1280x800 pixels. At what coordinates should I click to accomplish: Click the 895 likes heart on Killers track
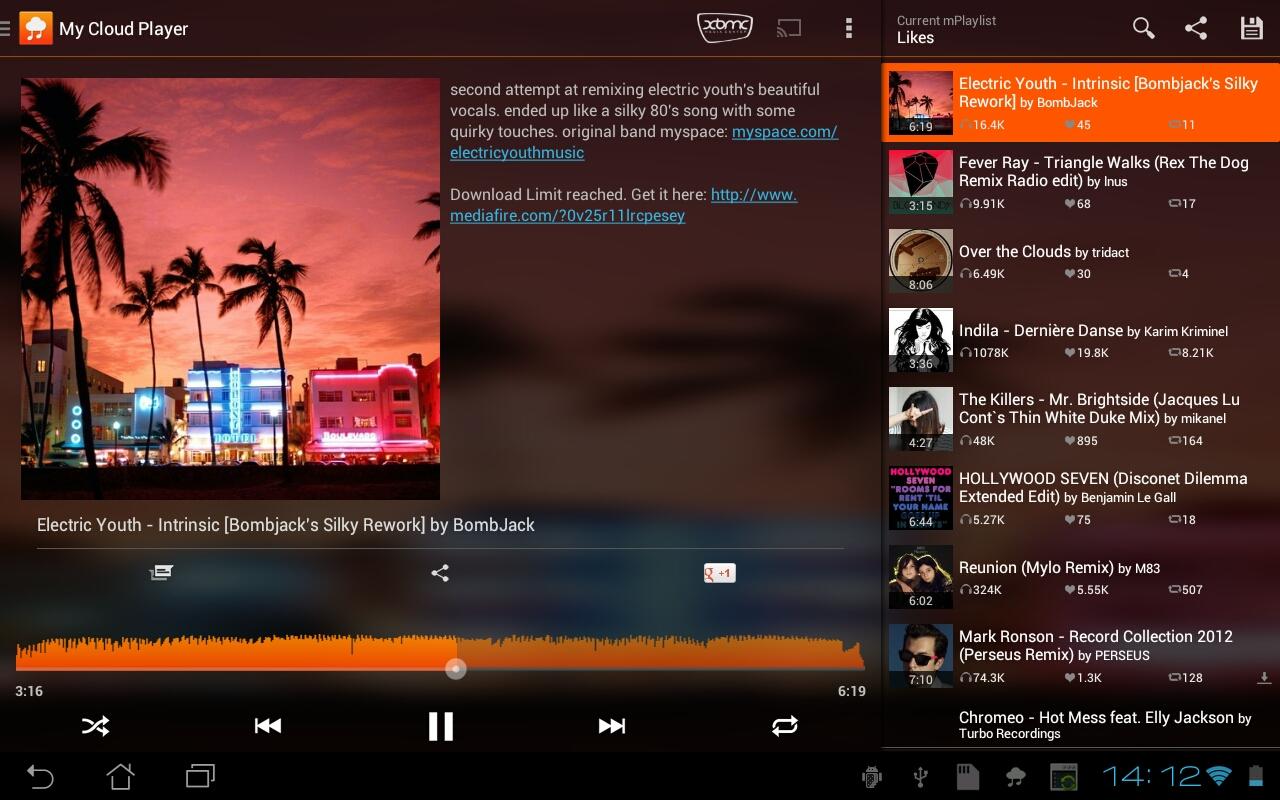[1081, 441]
